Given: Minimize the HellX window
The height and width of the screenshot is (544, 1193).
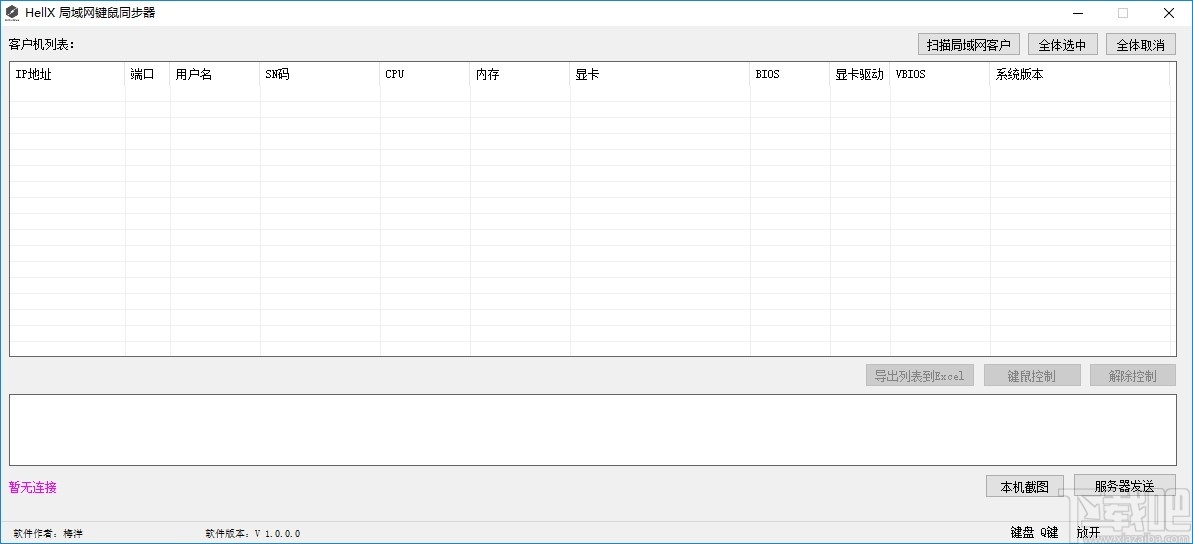Looking at the screenshot, I should pyautogui.click(x=1079, y=13).
